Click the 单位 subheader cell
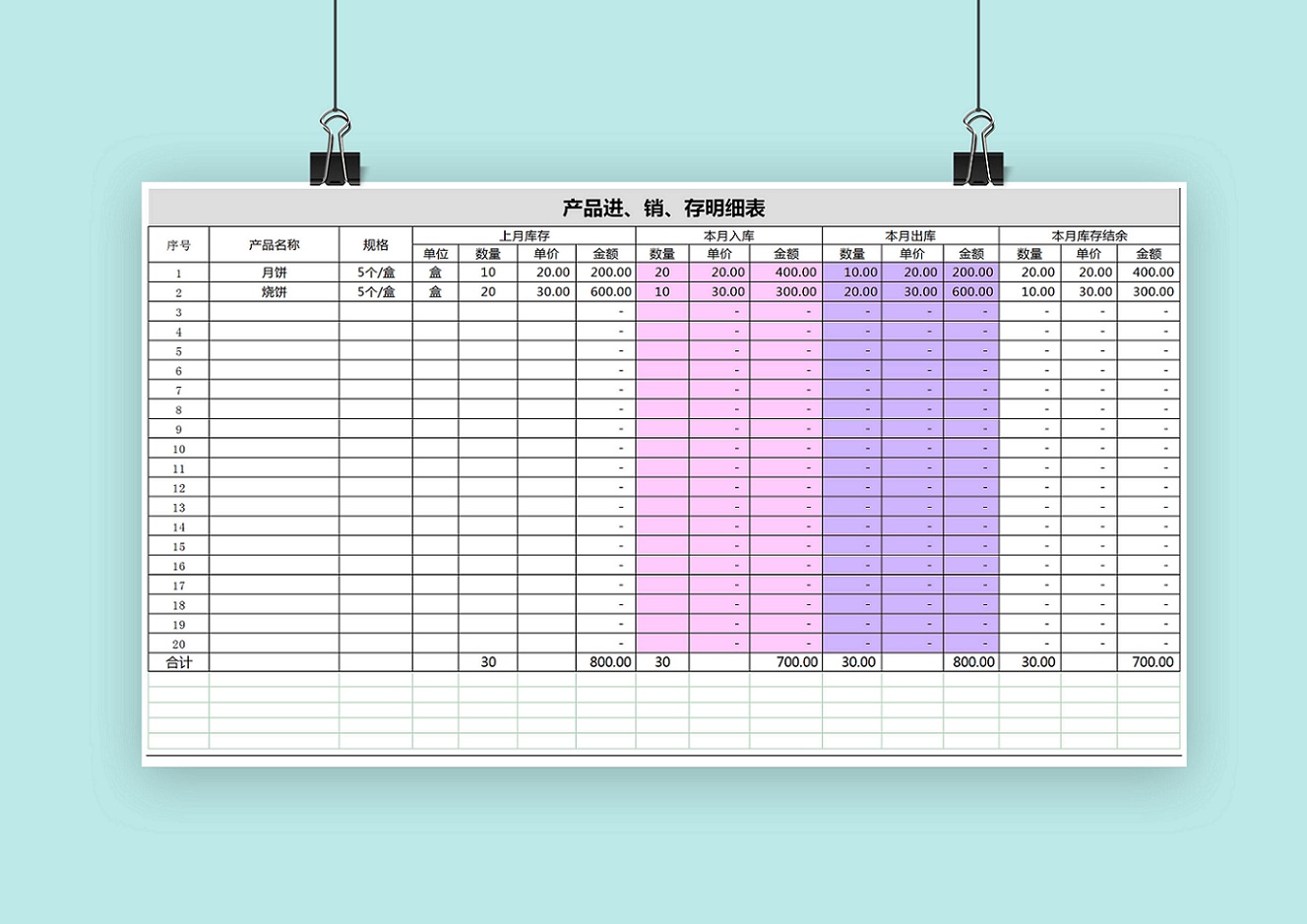Screen dimensions: 1307x924 (x=435, y=254)
